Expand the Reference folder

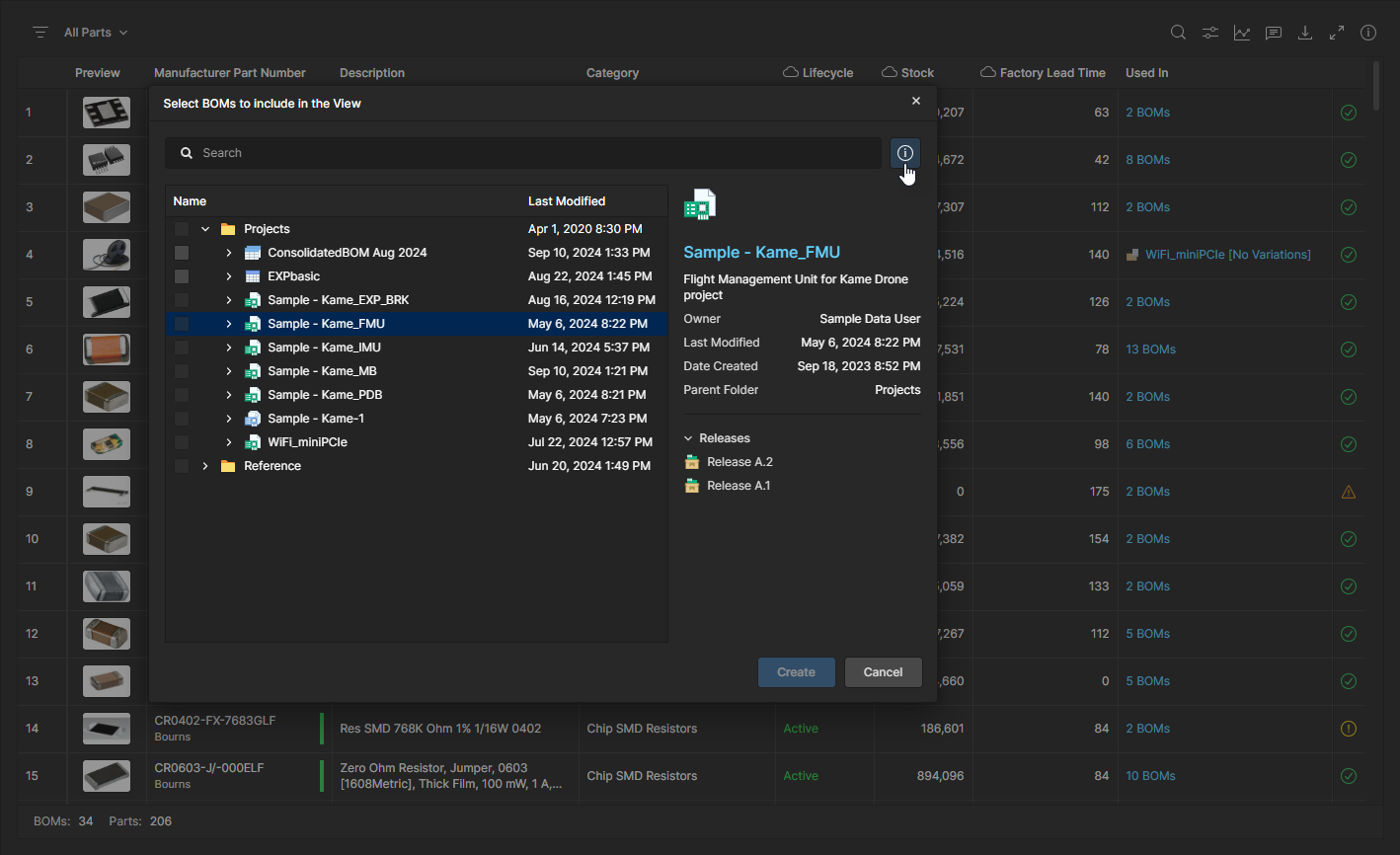205,466
